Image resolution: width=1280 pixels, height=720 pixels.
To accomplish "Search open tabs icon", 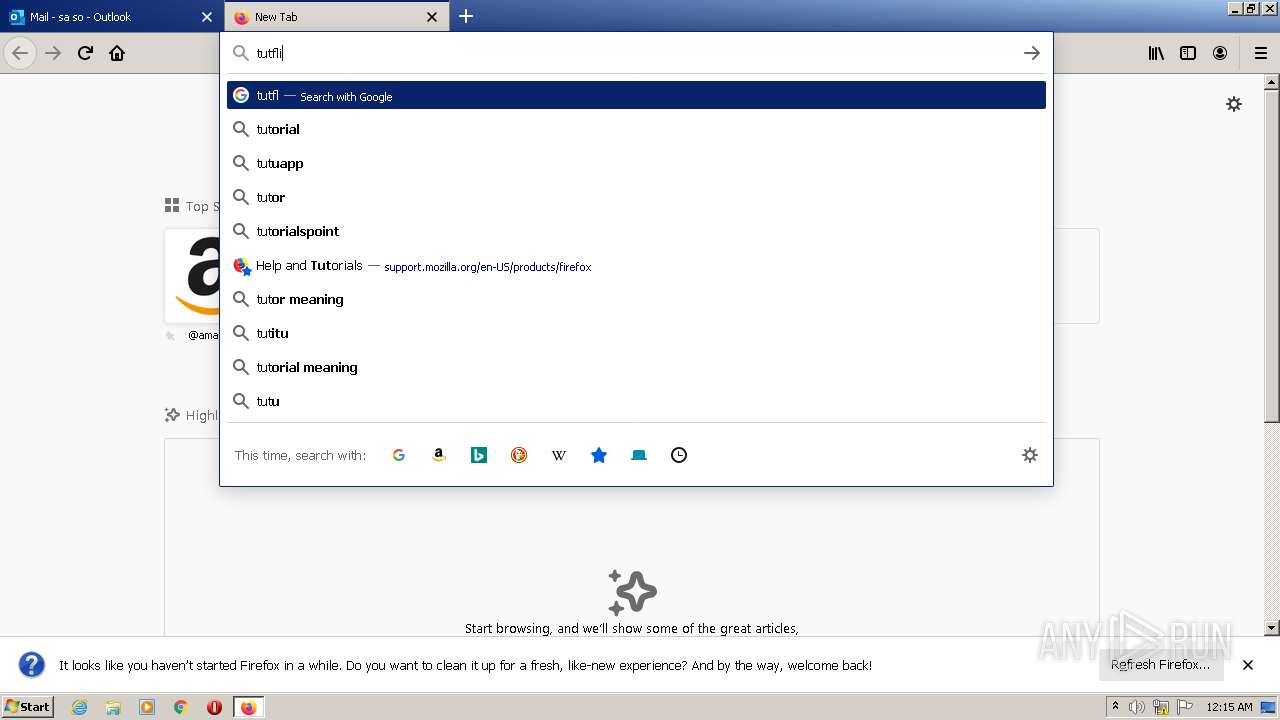I will 639,455.
